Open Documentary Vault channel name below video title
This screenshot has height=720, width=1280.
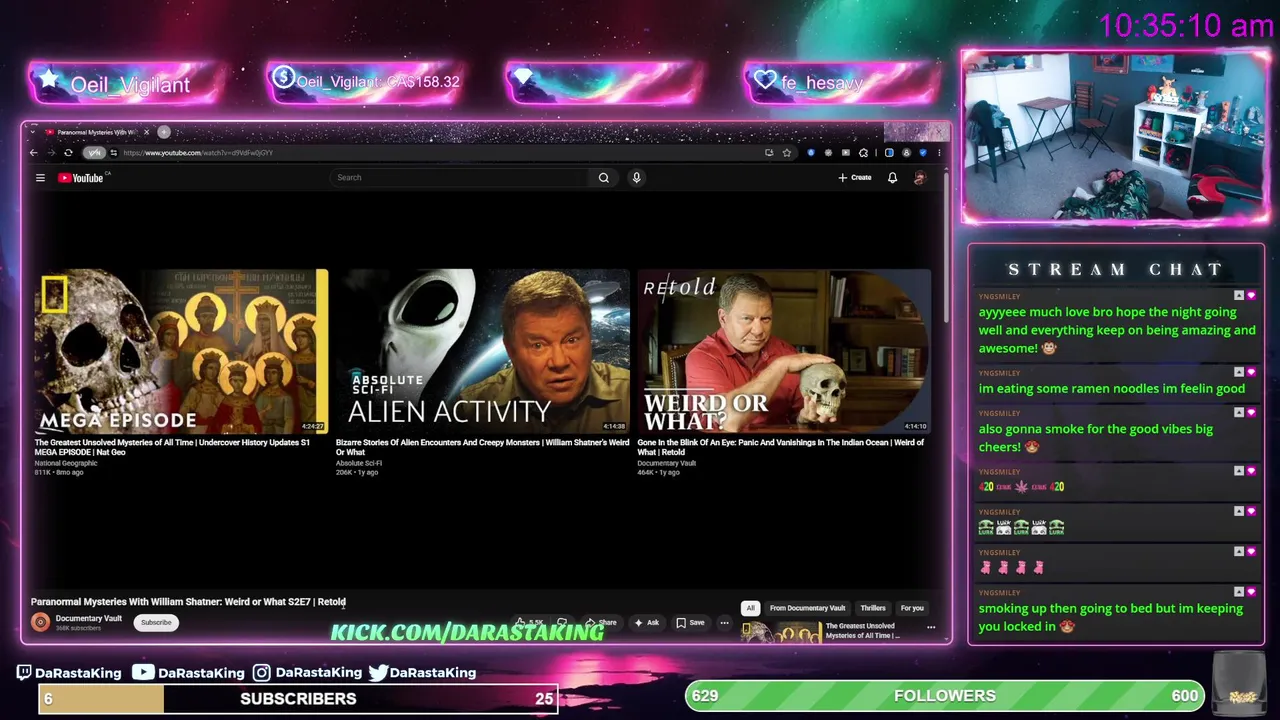tap(88, 618)
